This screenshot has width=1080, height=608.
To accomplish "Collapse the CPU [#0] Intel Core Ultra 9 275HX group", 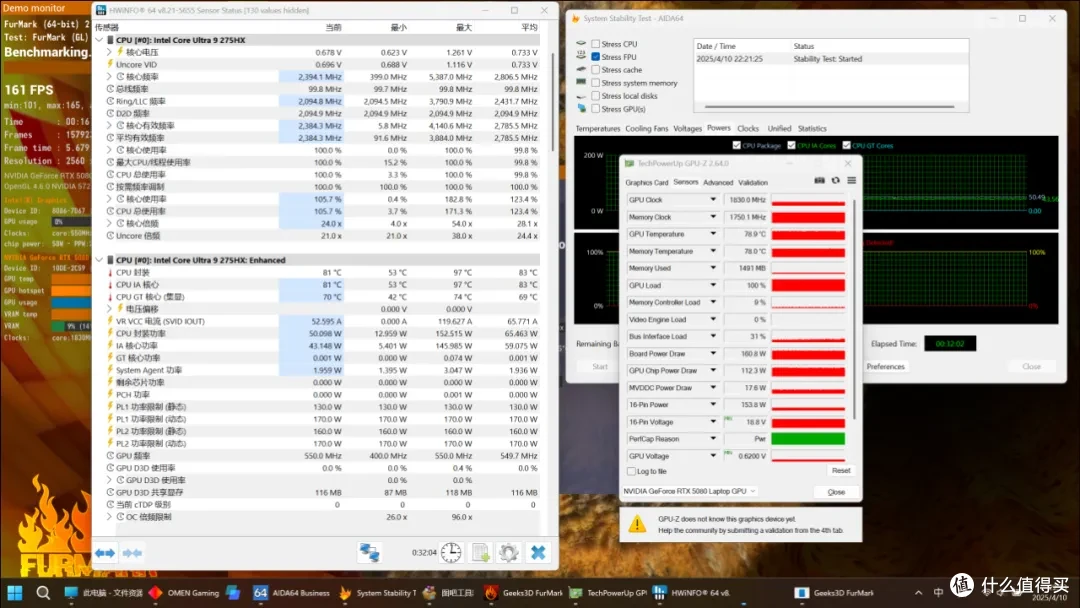I will pyautogui.click(x=100, y=40).
